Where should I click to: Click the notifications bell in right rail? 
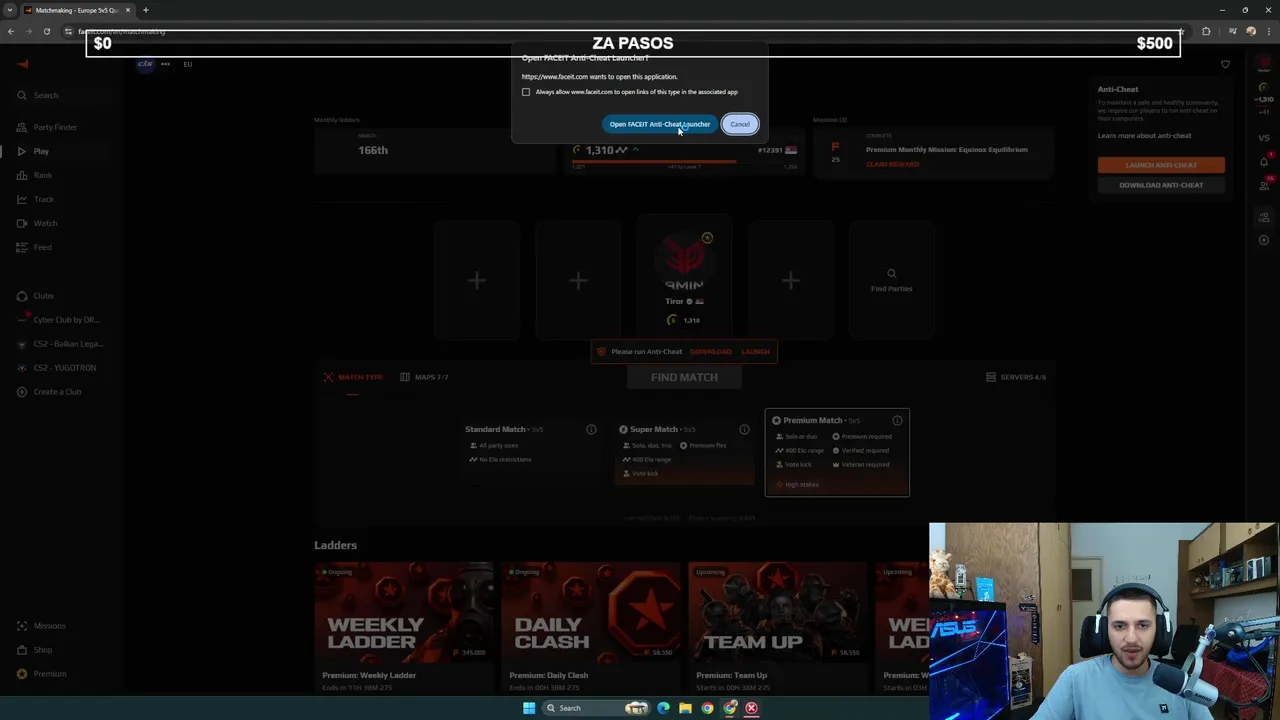pos(1264,160)
